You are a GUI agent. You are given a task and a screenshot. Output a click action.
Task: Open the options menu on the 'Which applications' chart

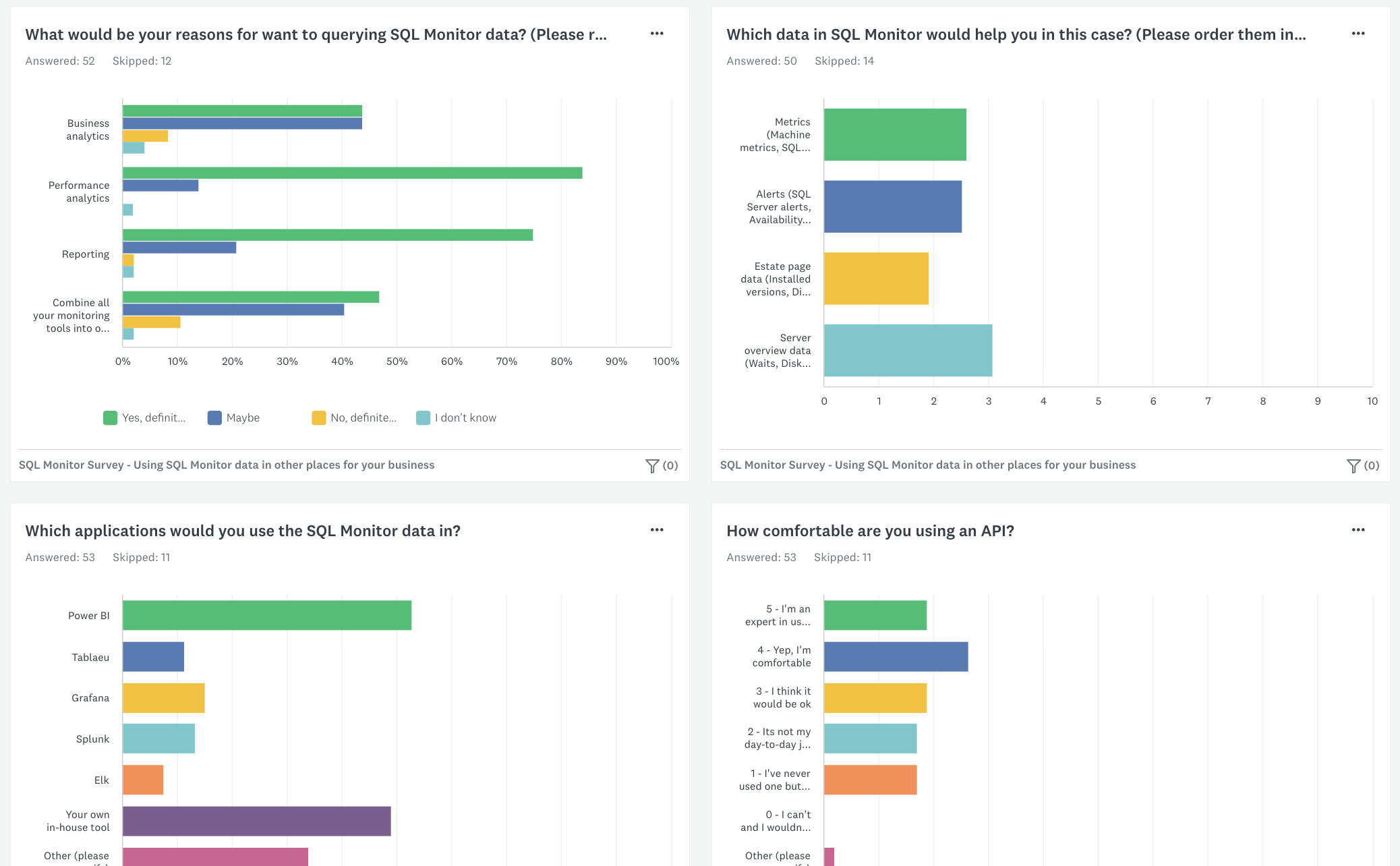point(657,530)
